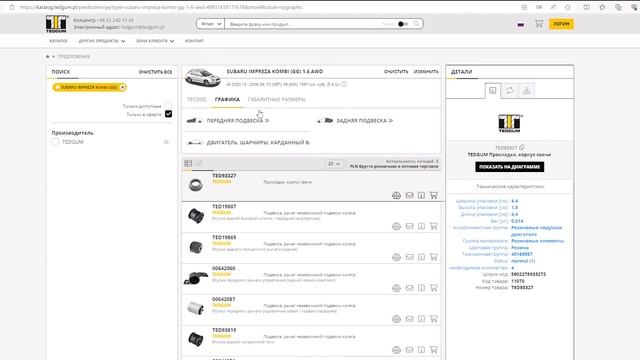This screenshot has width=640, height=360.
Task: Send inquiry envelope for 00642060
Action: 409,288
